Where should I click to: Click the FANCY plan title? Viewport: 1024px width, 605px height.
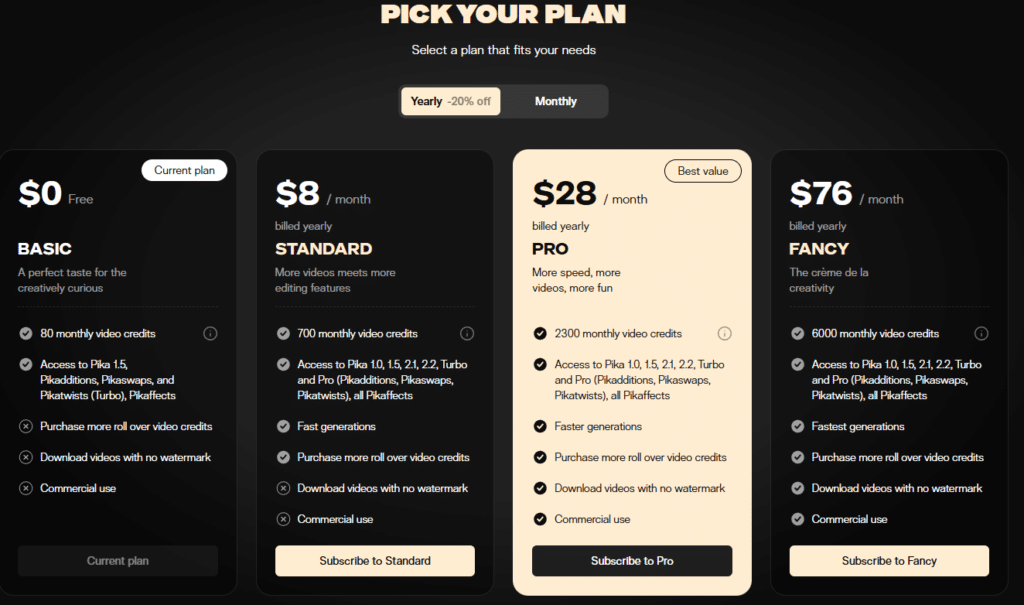pos(819,249)
